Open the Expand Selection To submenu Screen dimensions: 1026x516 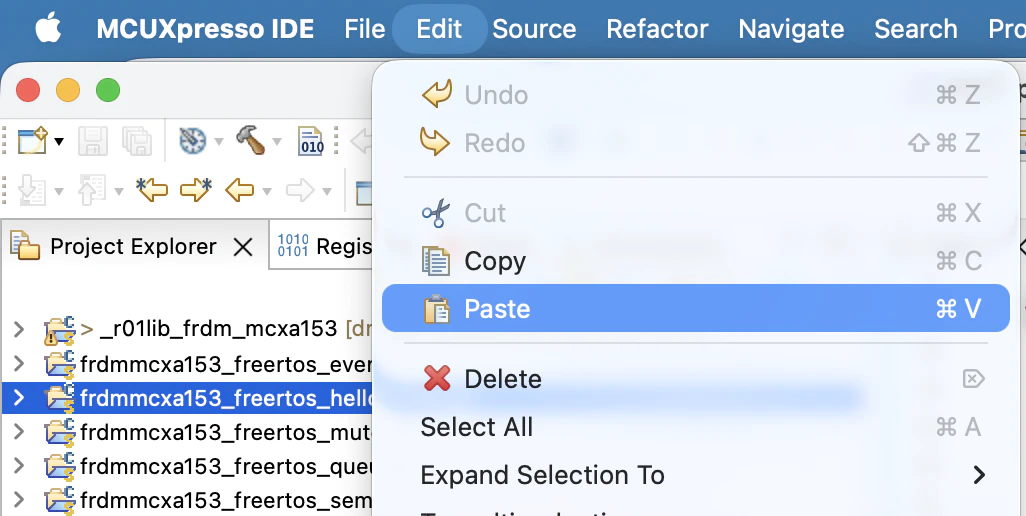point(696,475)
